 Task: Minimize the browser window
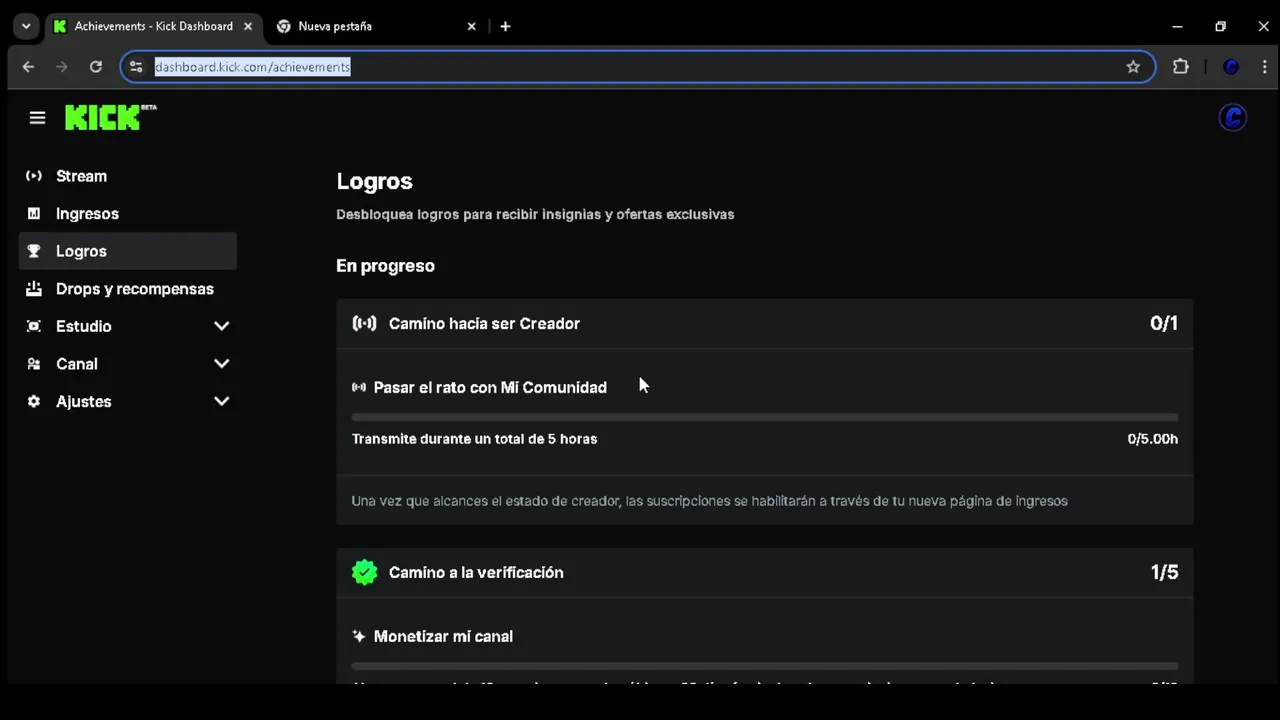(x=1176, y=26)
